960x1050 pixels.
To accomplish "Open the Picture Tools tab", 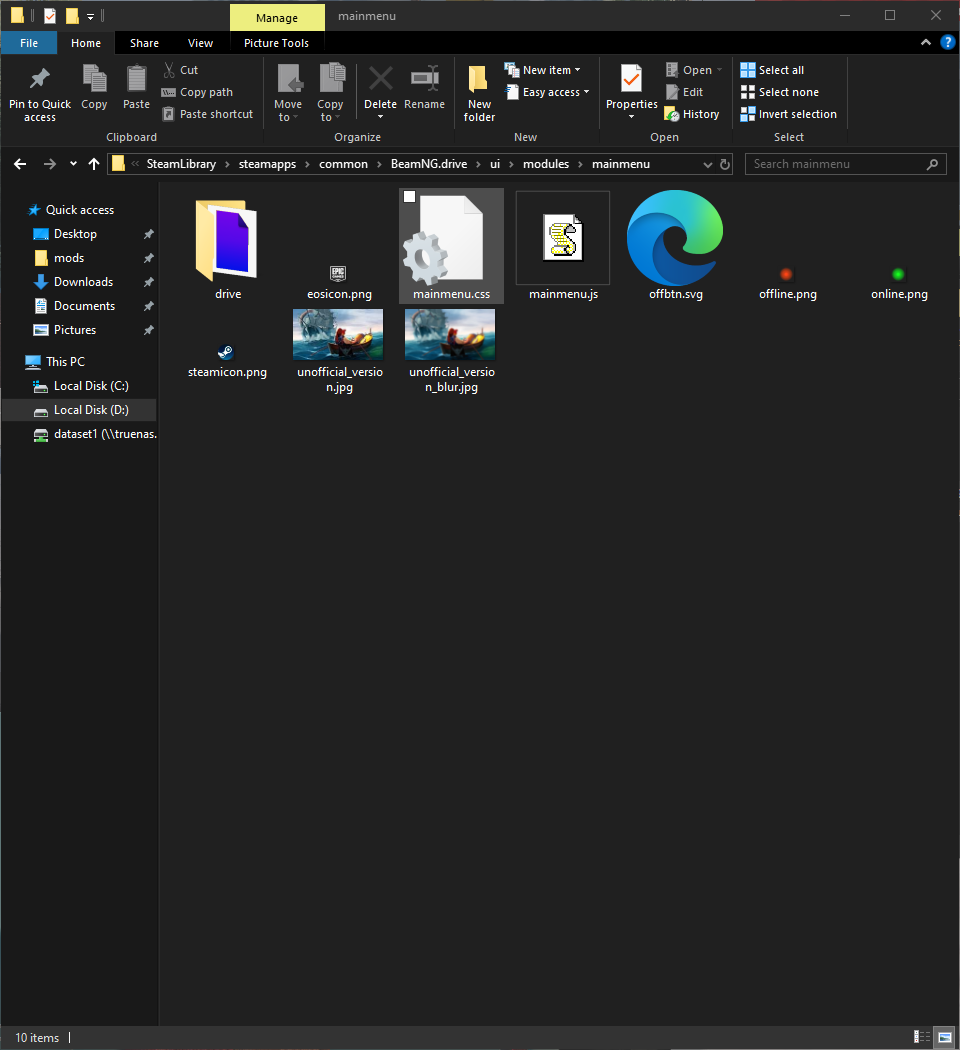I will pyautogui.click(x=276, y=43).
